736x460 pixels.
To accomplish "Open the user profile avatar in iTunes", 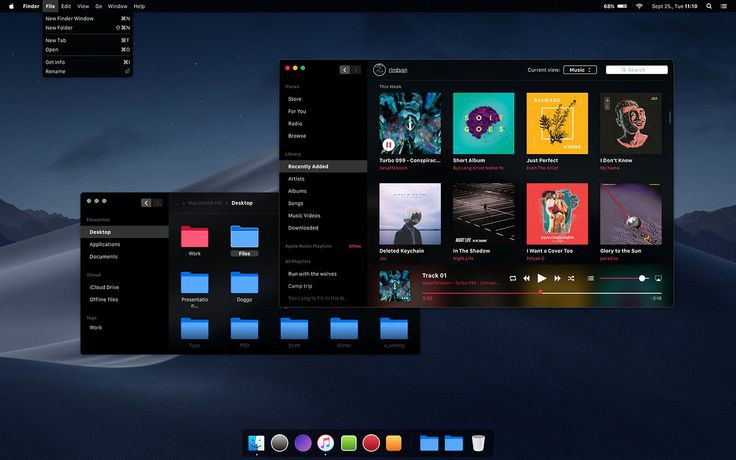I will point(379,69).
